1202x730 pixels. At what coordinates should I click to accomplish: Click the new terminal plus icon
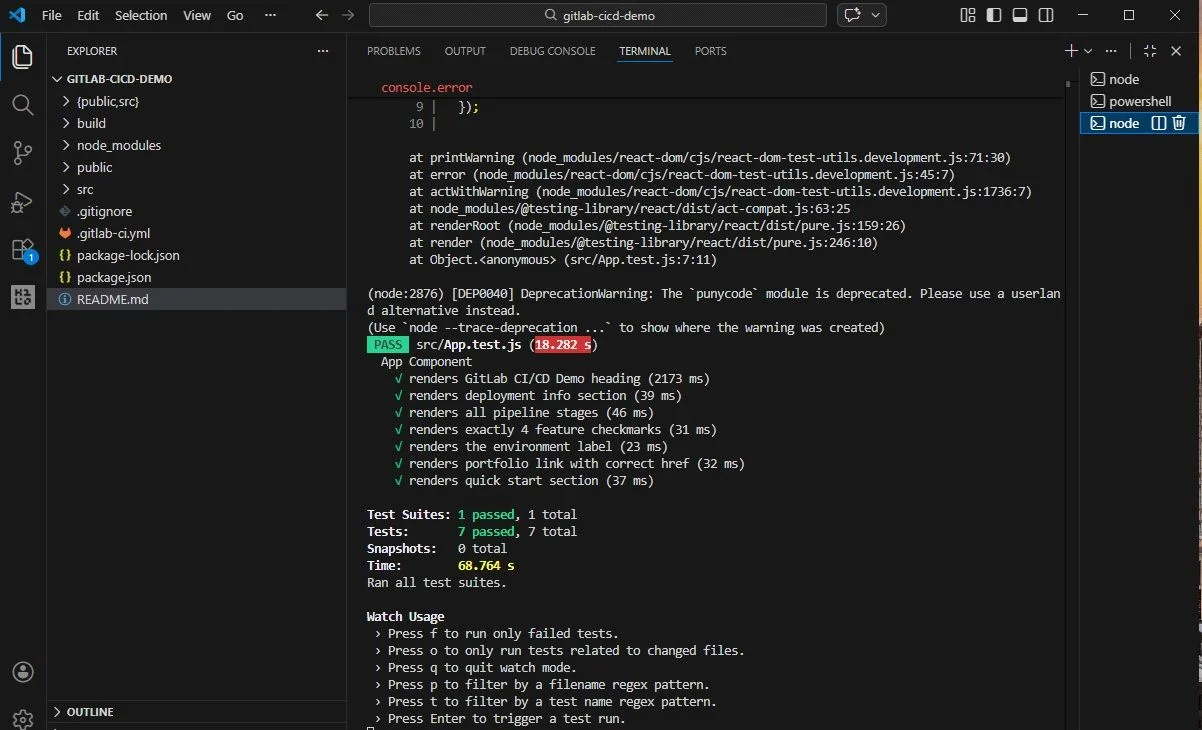[x=1071, y=51]
